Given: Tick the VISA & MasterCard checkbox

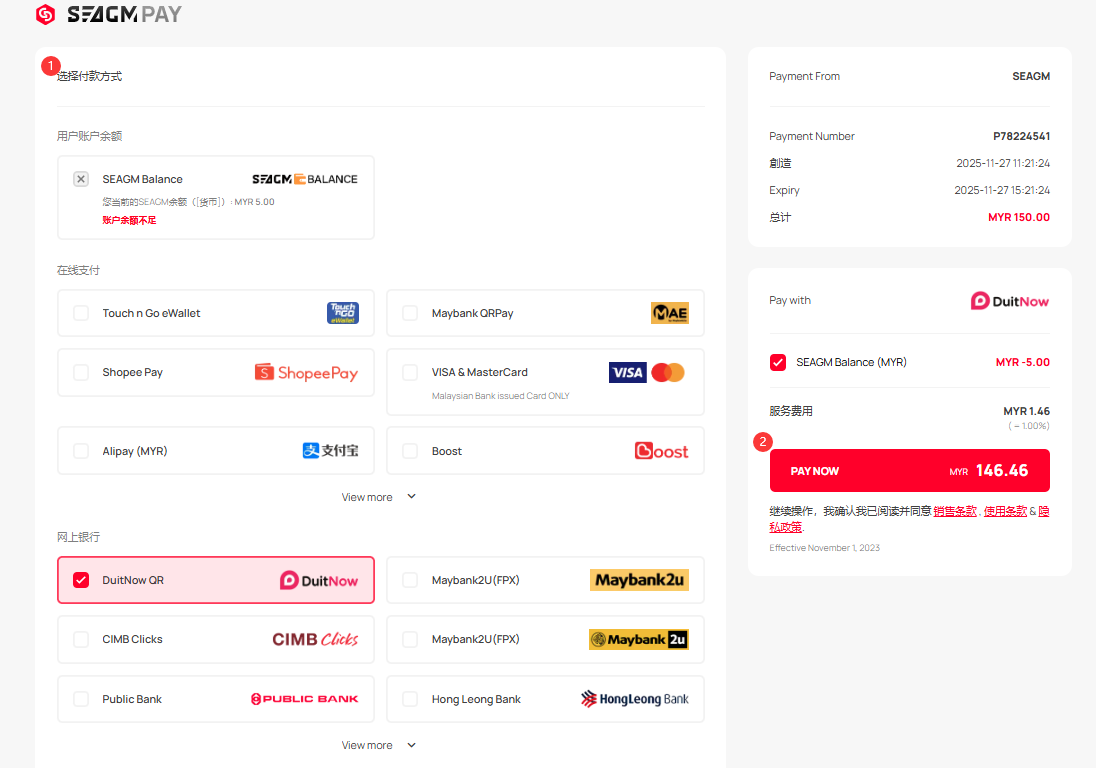Looking at the screenshot, I should tap(410, 373).
